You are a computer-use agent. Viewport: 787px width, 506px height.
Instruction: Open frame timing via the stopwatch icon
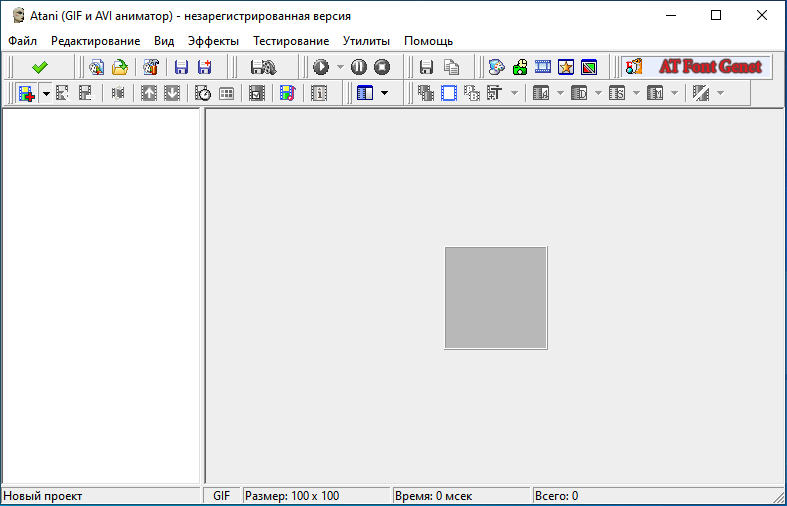point(203,93)
